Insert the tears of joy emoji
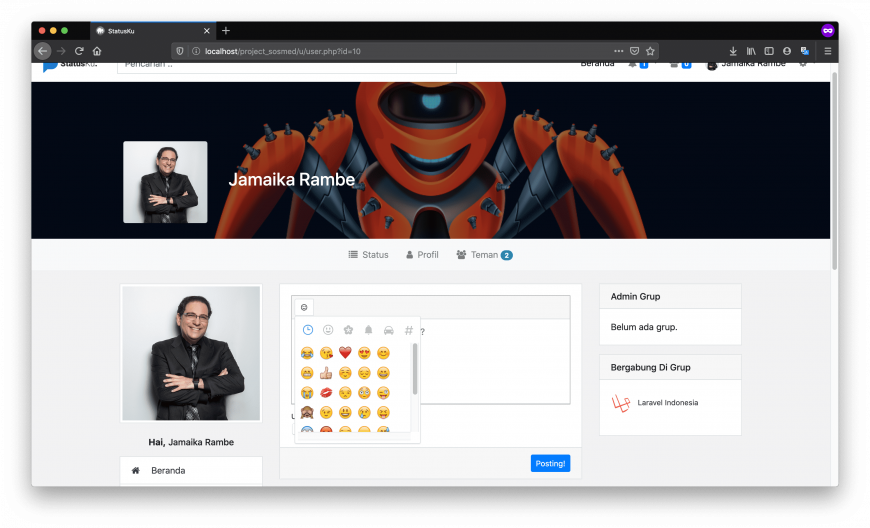 click(x=307, y=353)
